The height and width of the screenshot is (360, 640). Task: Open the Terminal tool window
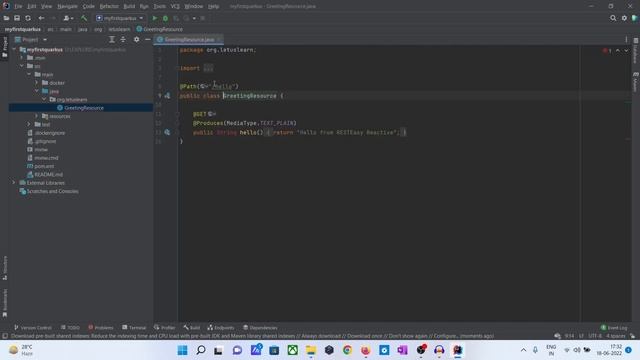click(134, 328)
